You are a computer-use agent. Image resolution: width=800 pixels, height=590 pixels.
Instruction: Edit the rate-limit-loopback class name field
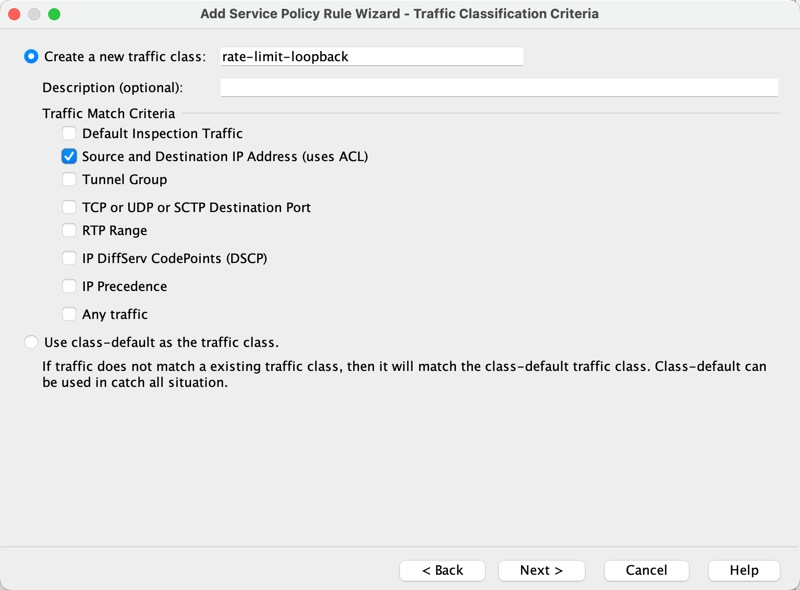(370, 57)
